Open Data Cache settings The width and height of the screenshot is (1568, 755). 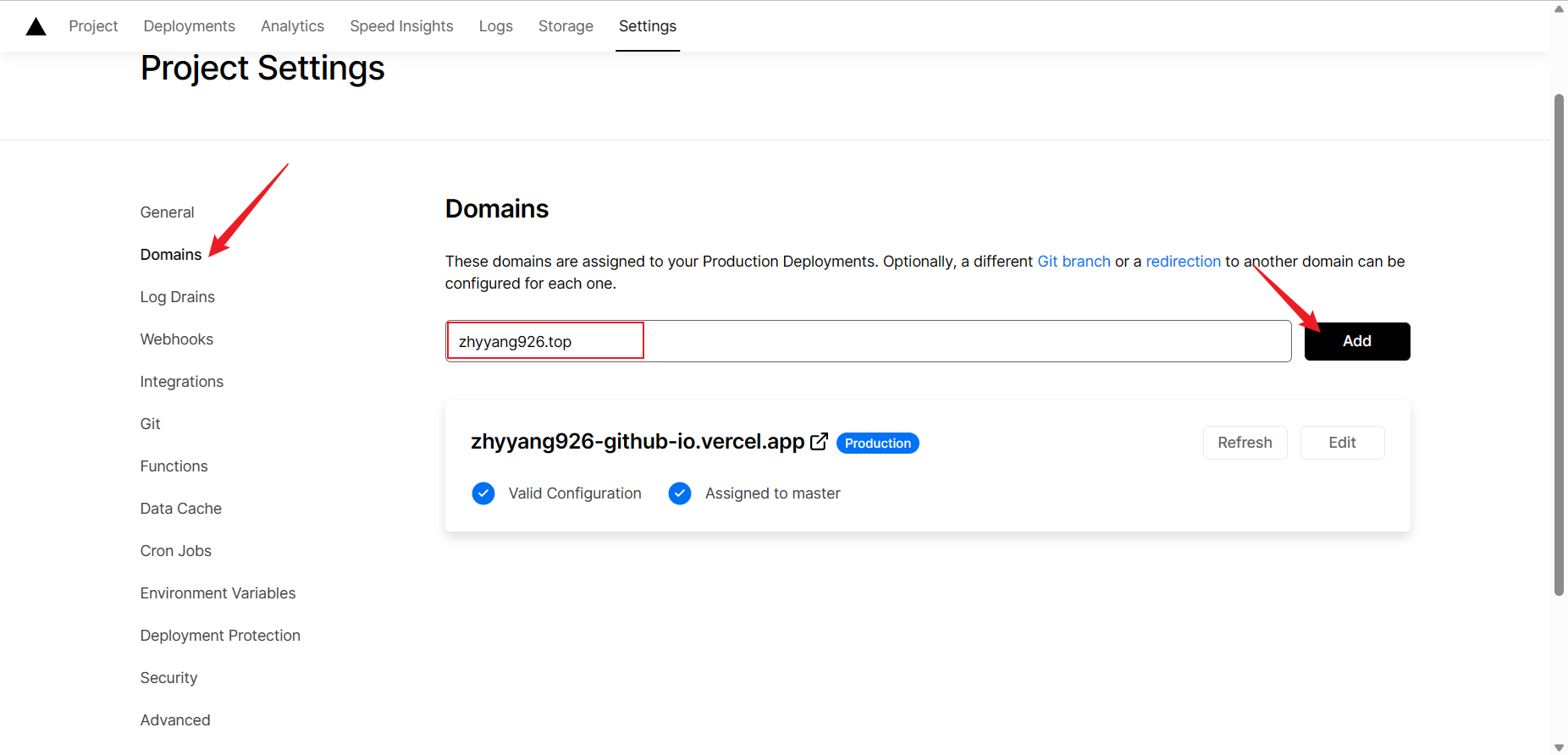point(181,509)
